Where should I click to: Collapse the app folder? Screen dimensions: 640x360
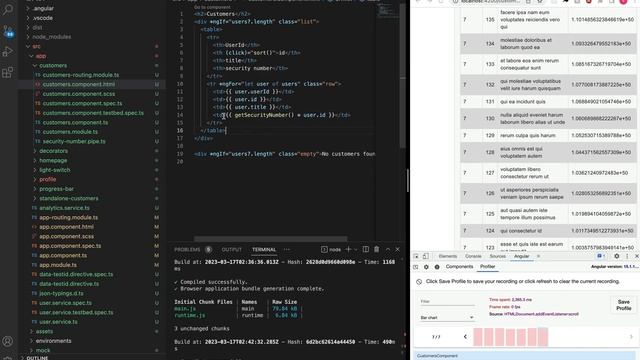point(41,56)
